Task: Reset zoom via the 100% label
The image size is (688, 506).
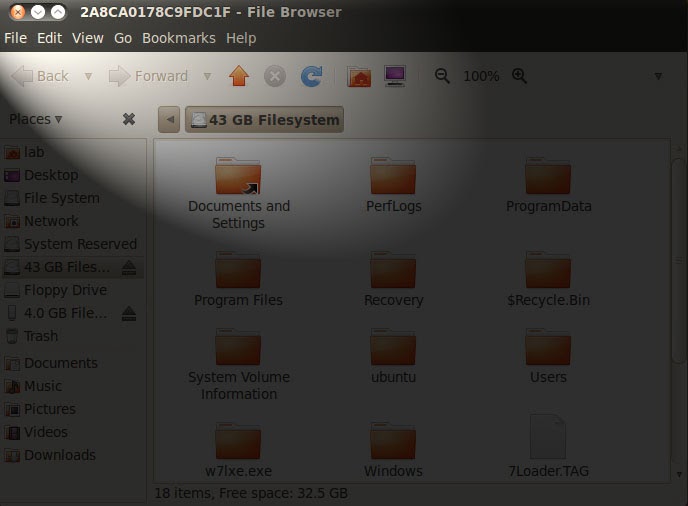Action: (481, 76)
